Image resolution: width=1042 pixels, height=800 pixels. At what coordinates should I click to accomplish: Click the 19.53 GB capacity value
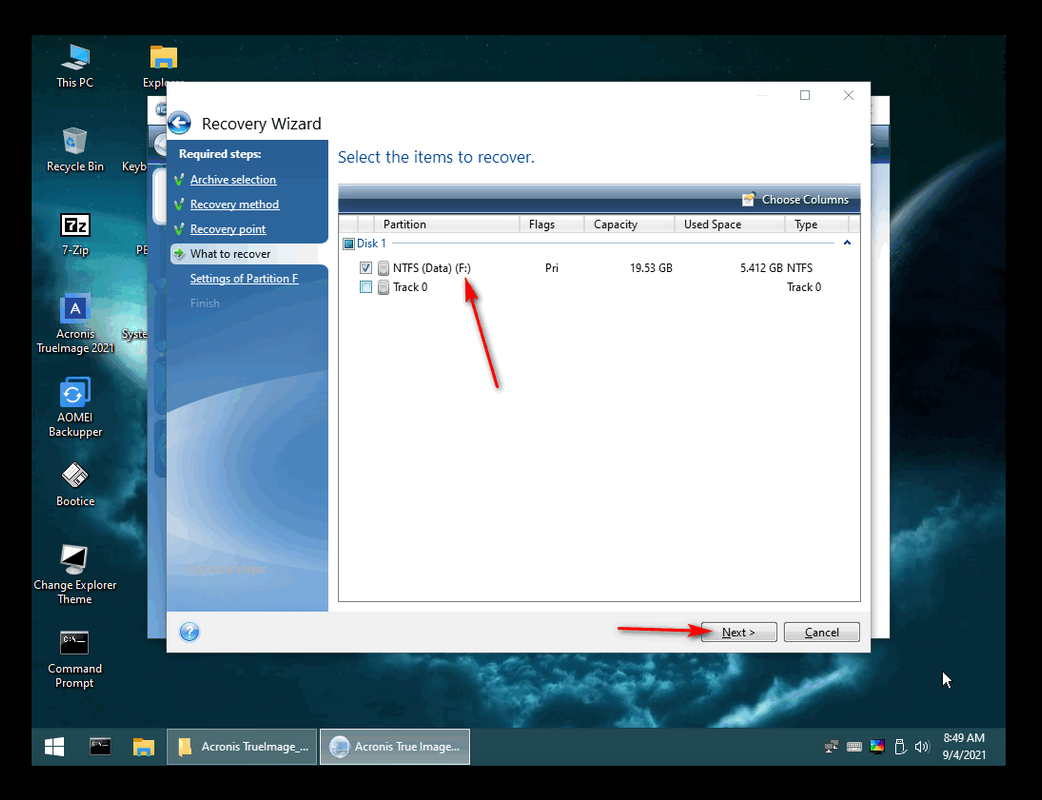651,268
